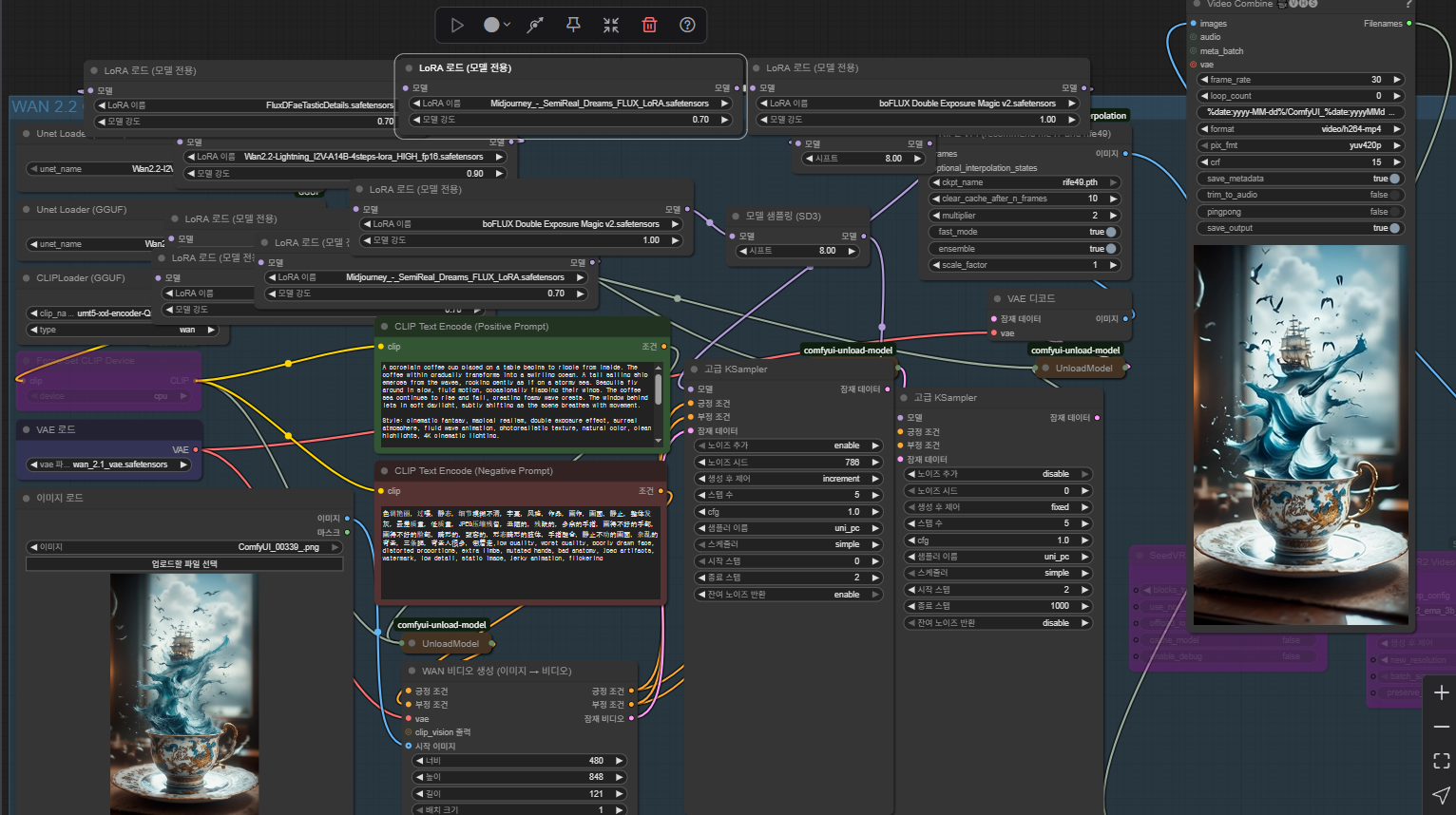This screenshot has width=1456, height=815.
Task: Open the wan_2.1_vae.safetensors VAE dropdown
Action: (108, 464)
